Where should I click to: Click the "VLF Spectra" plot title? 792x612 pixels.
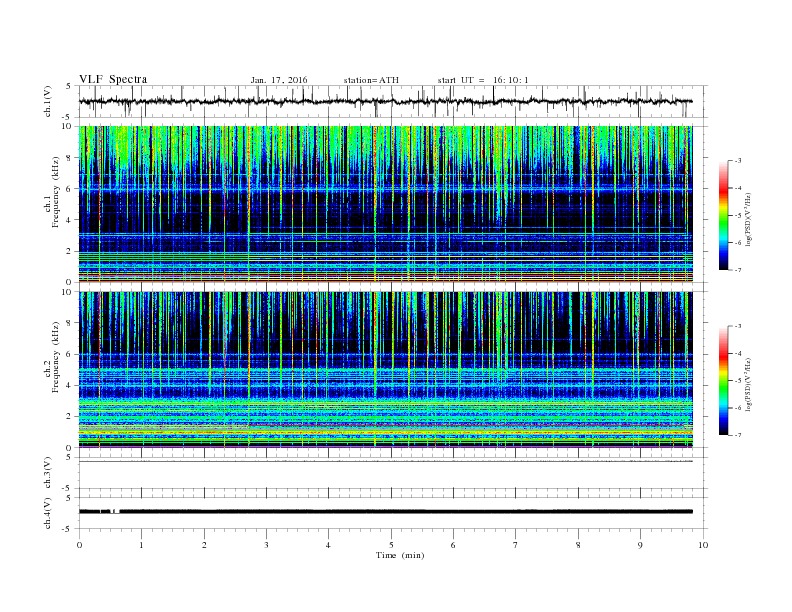point(113,79)
